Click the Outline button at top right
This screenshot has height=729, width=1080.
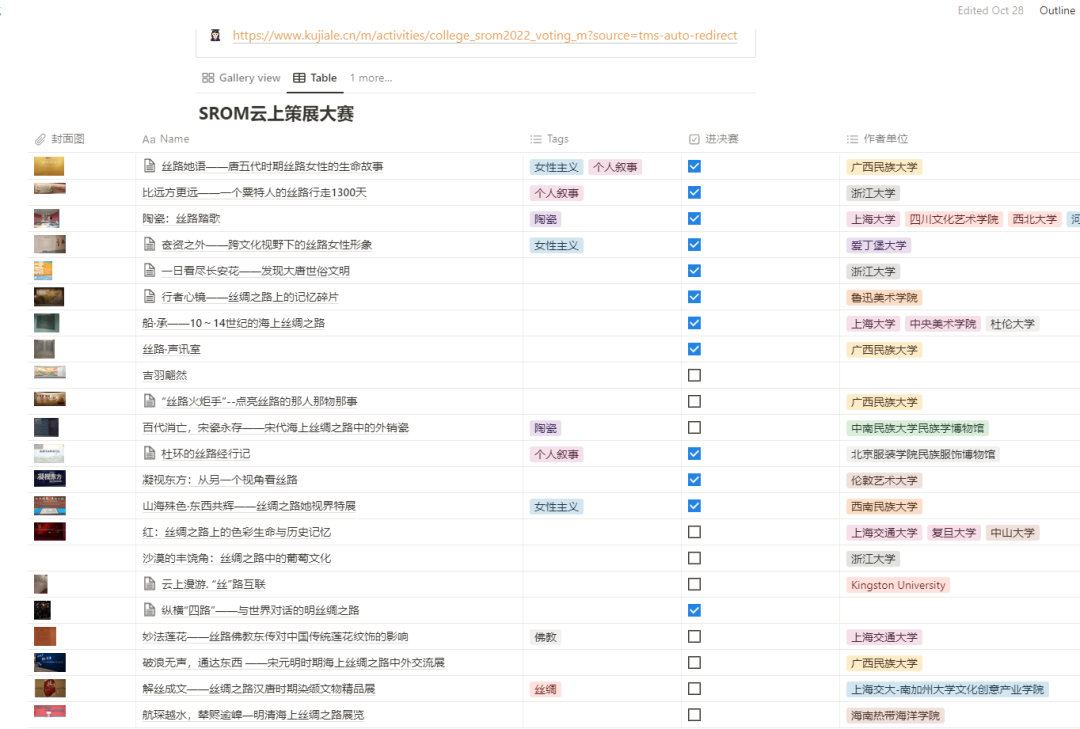1057,10
